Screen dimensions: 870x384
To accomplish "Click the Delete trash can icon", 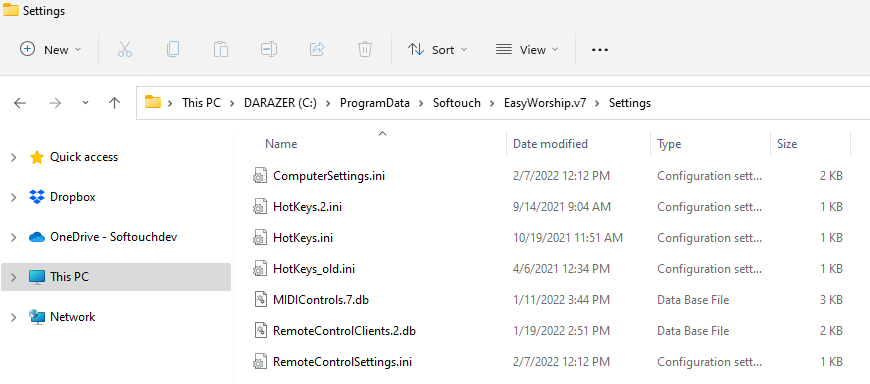I will click(x=365, y=49).
